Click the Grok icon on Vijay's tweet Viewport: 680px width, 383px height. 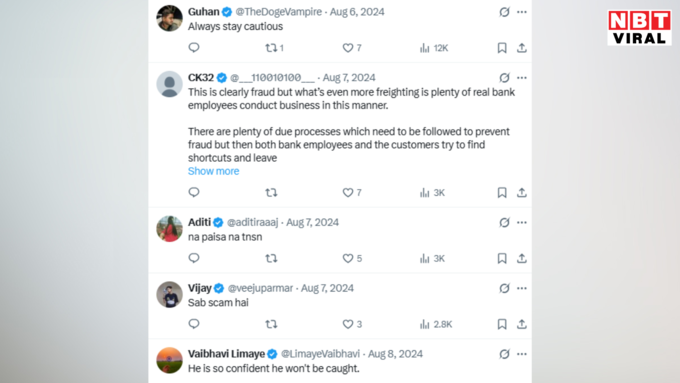pyautogui.click(x=504, y=288)
